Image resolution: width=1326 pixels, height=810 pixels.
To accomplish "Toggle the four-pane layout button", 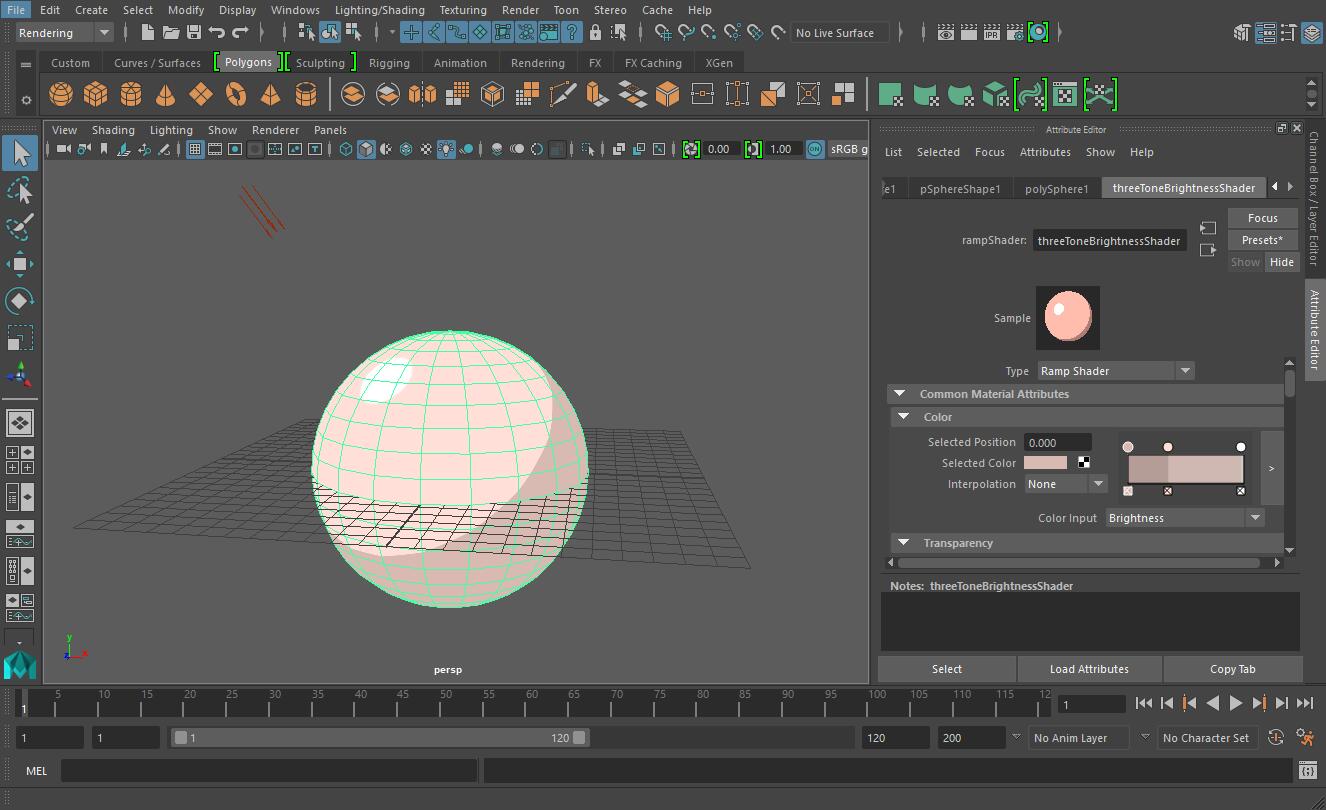I will pyautogui.click(x=20, y=460).
